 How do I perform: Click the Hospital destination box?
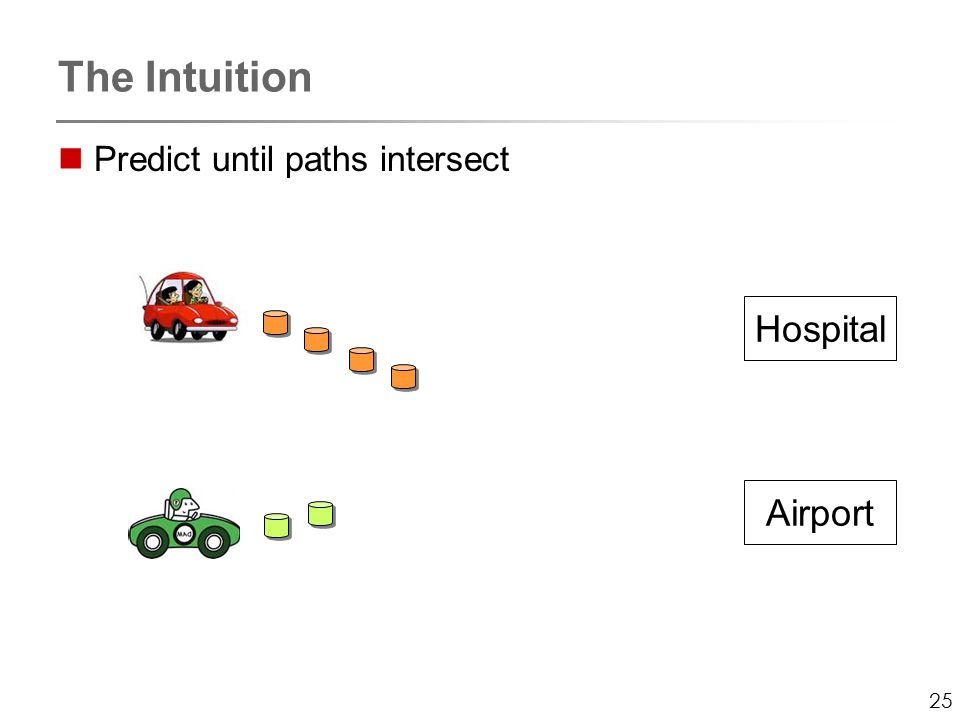pos(820,328)
